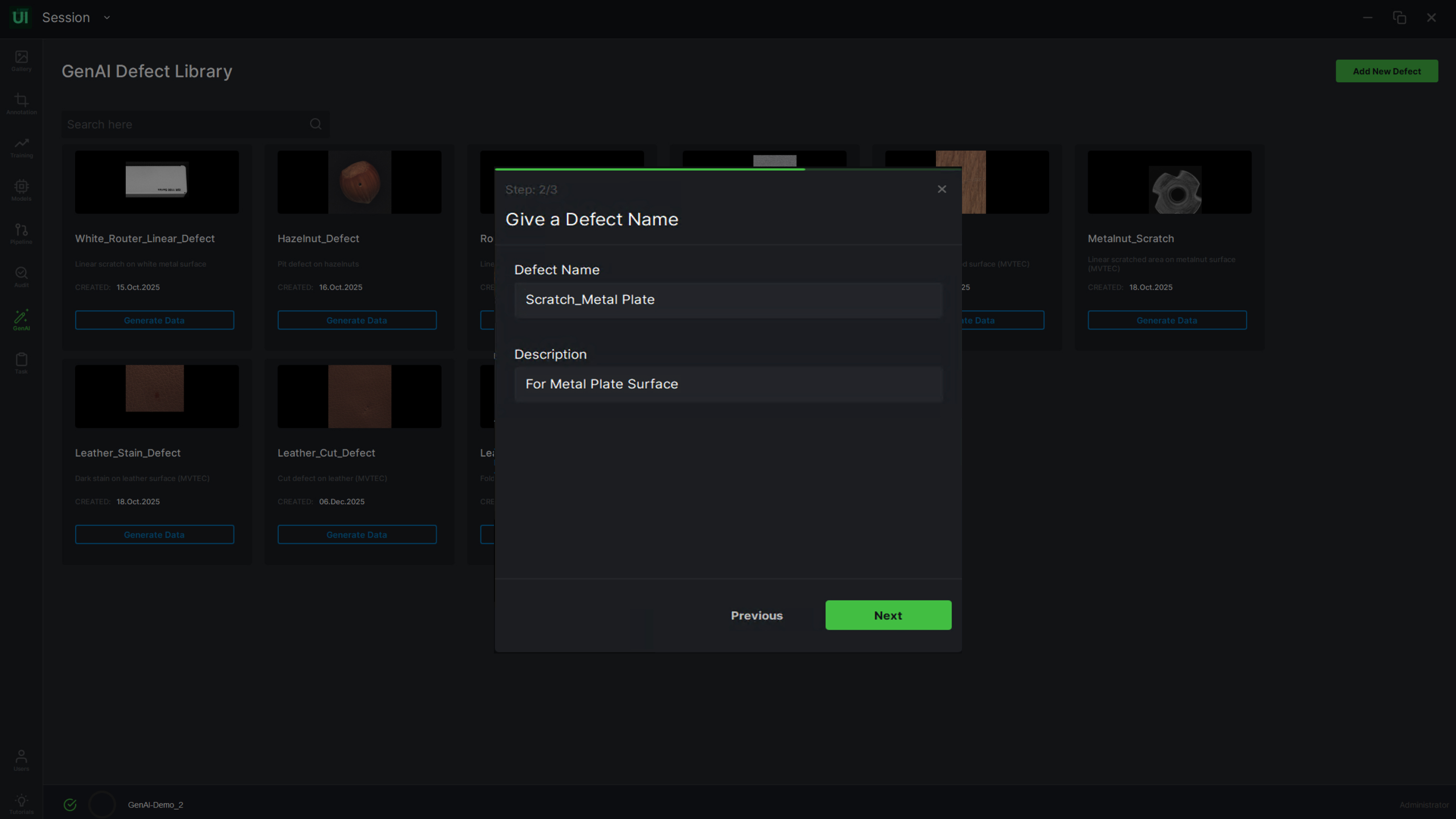
Task: Click the step progress bar
Action: click(x=728, y=169)
